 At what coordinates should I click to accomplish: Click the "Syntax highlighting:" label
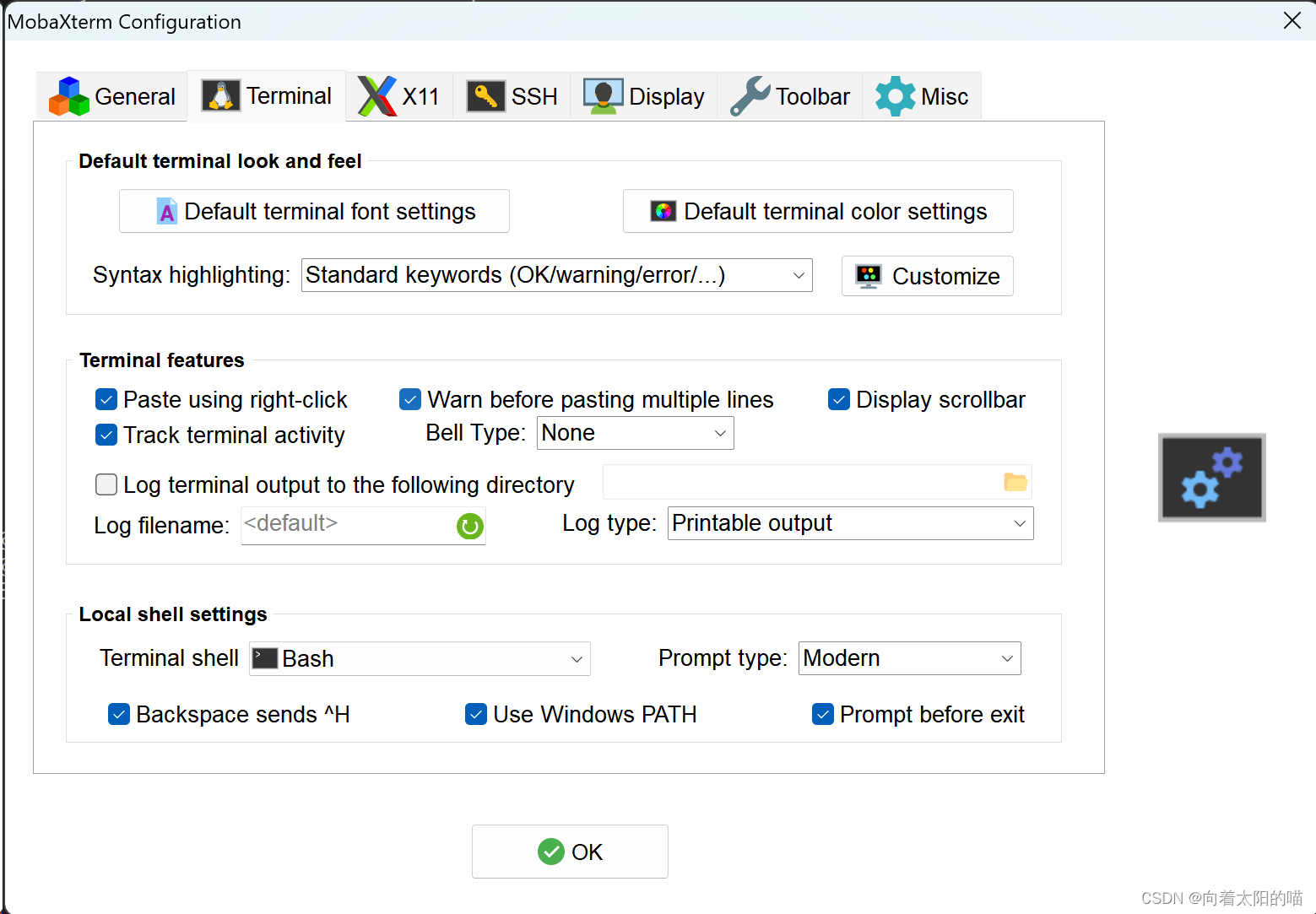[x=192, y=275]
